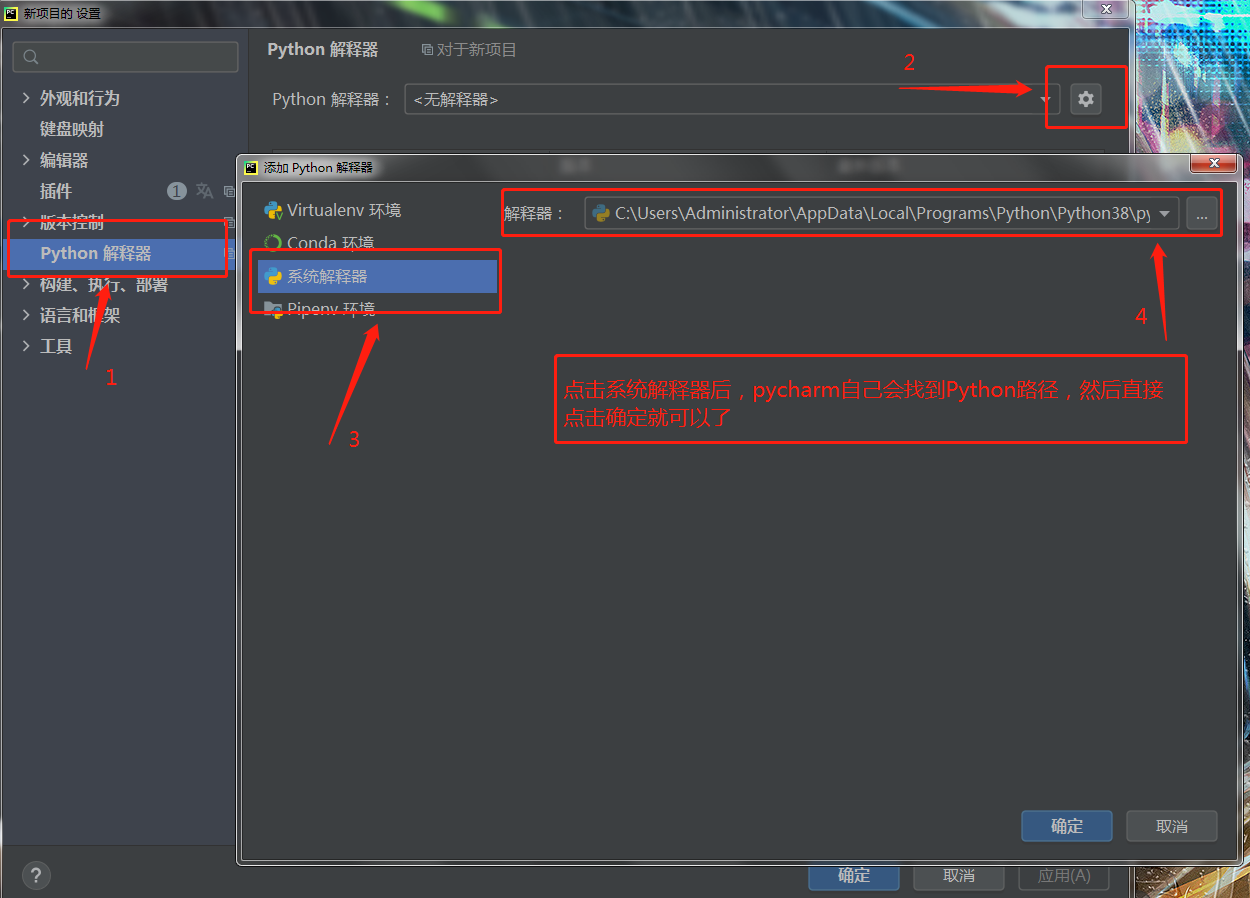Select 系统解释器 option
Viewport: 1250px width, 898px height.
tap(377, 276)
